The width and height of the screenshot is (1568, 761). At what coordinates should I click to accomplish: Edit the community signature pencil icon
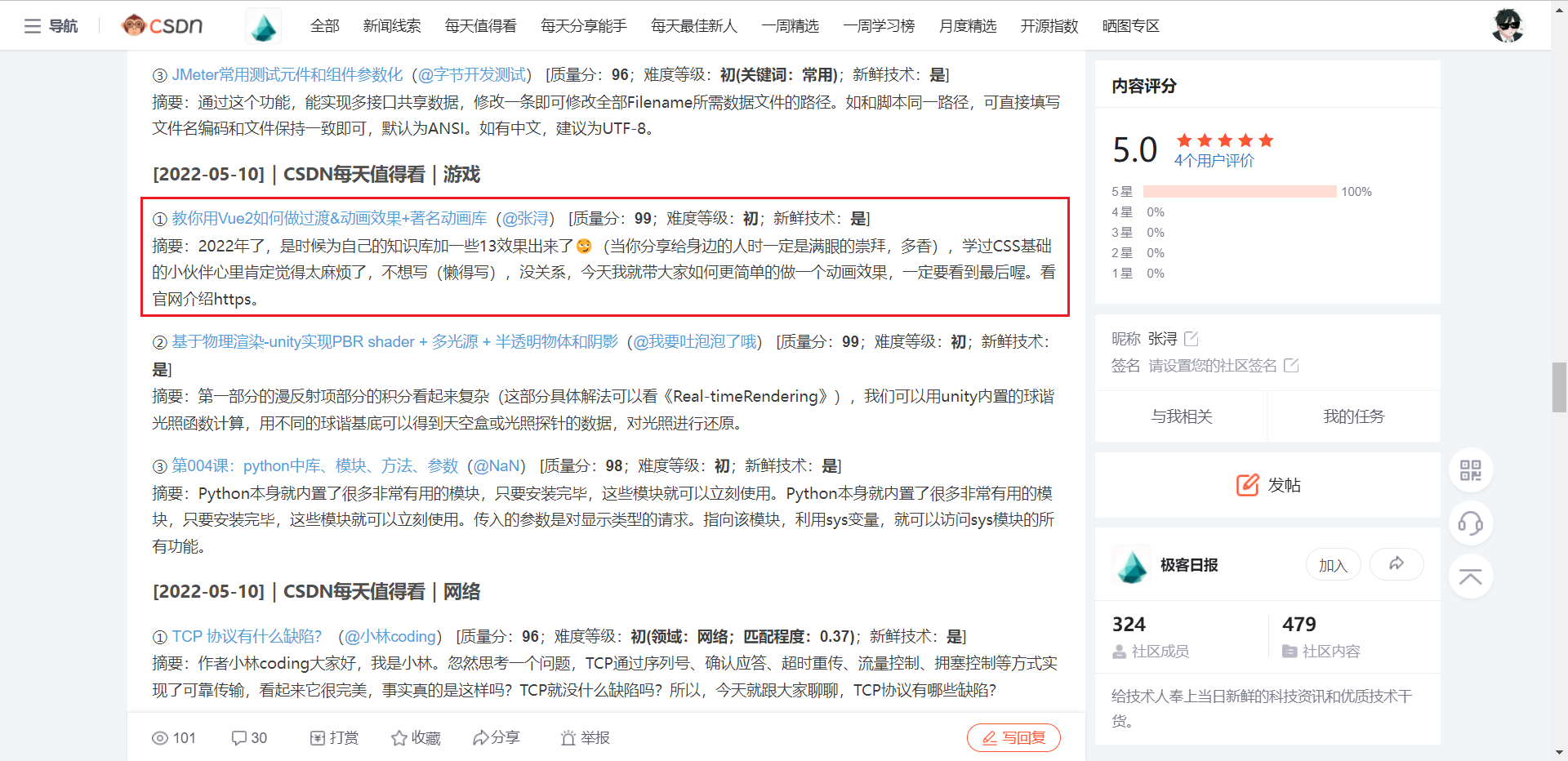coord(1291,365)
